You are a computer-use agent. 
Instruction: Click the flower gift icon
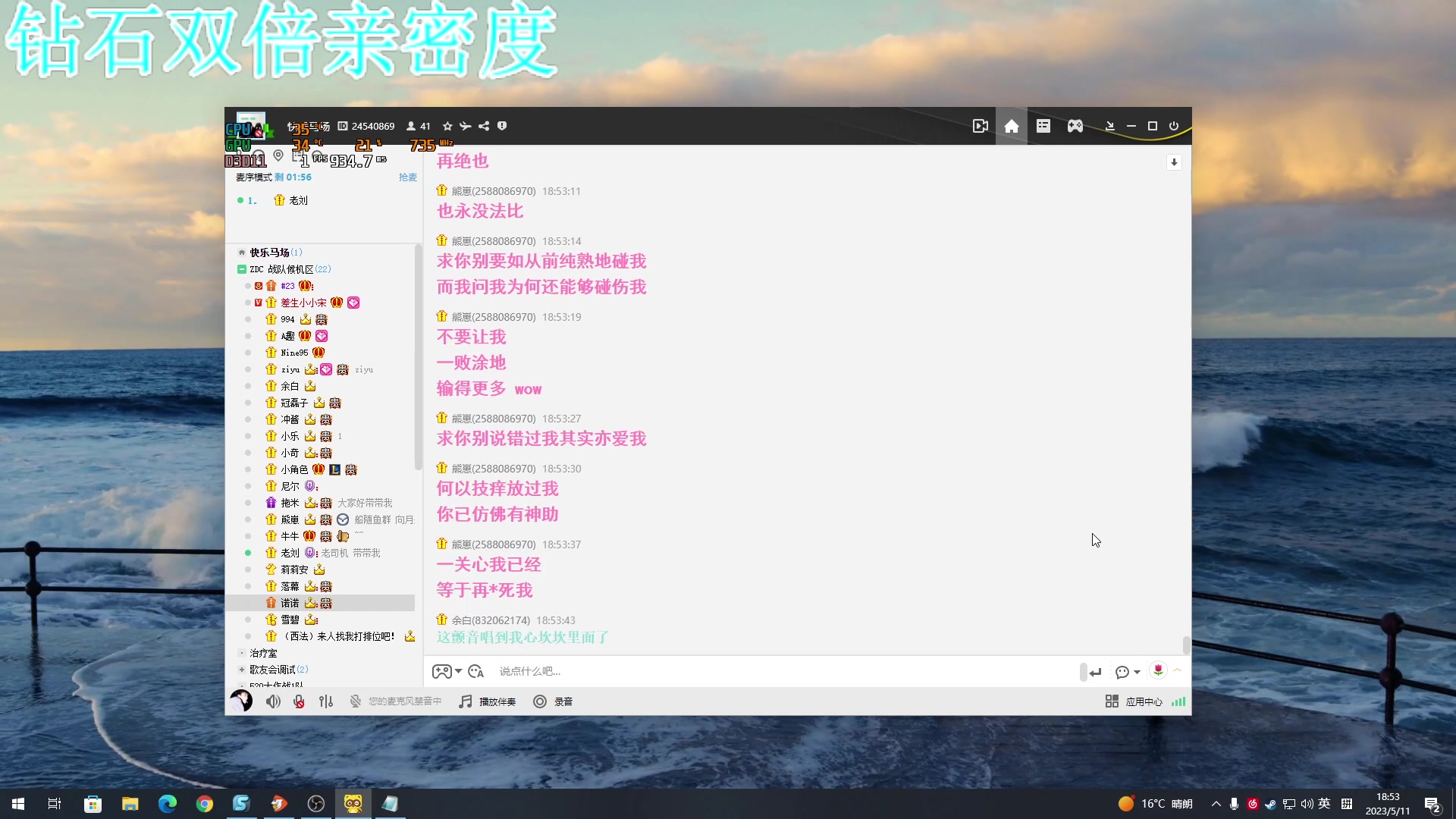(x=1158, y=670)
